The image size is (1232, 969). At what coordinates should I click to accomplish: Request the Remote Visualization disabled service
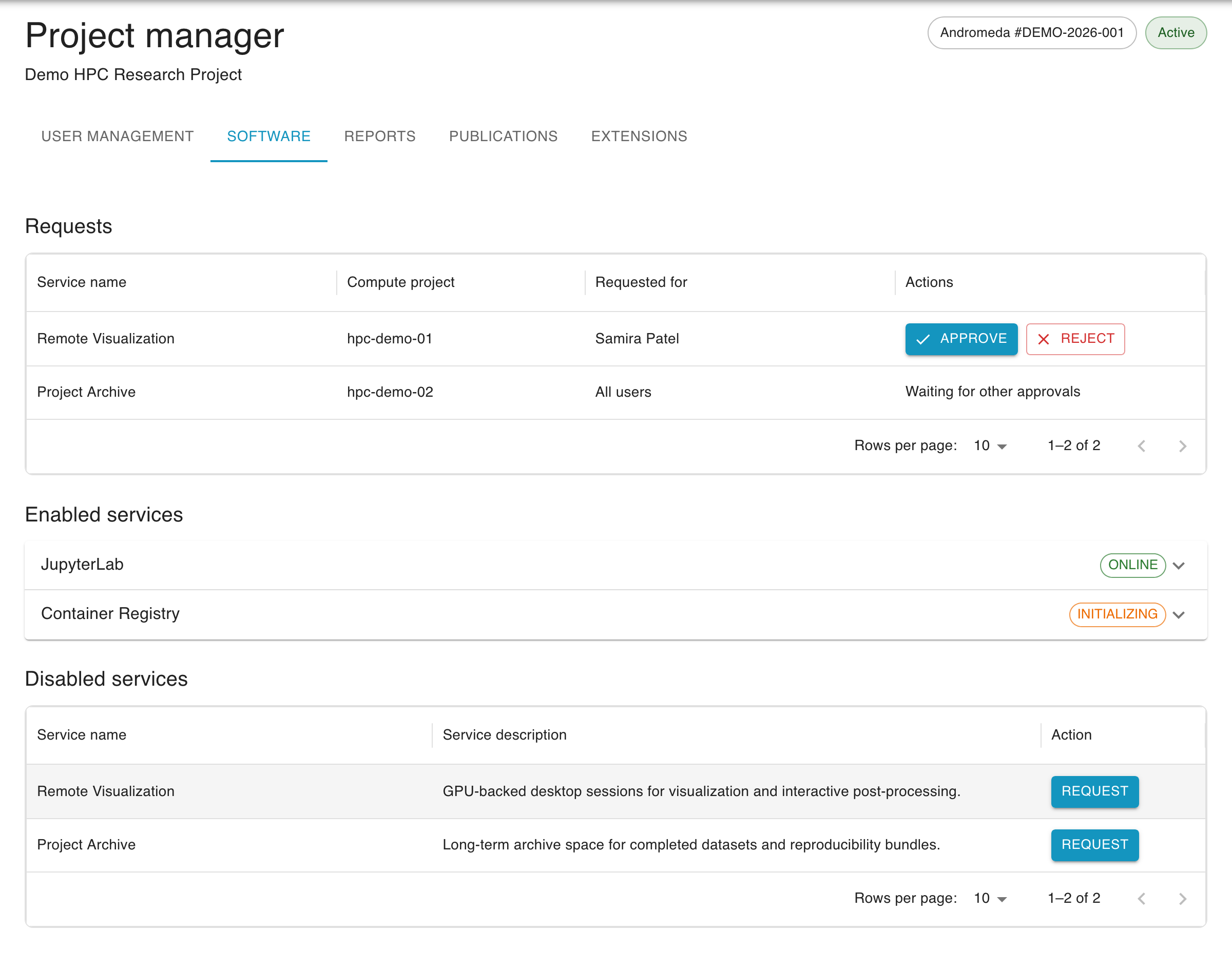1094,791
